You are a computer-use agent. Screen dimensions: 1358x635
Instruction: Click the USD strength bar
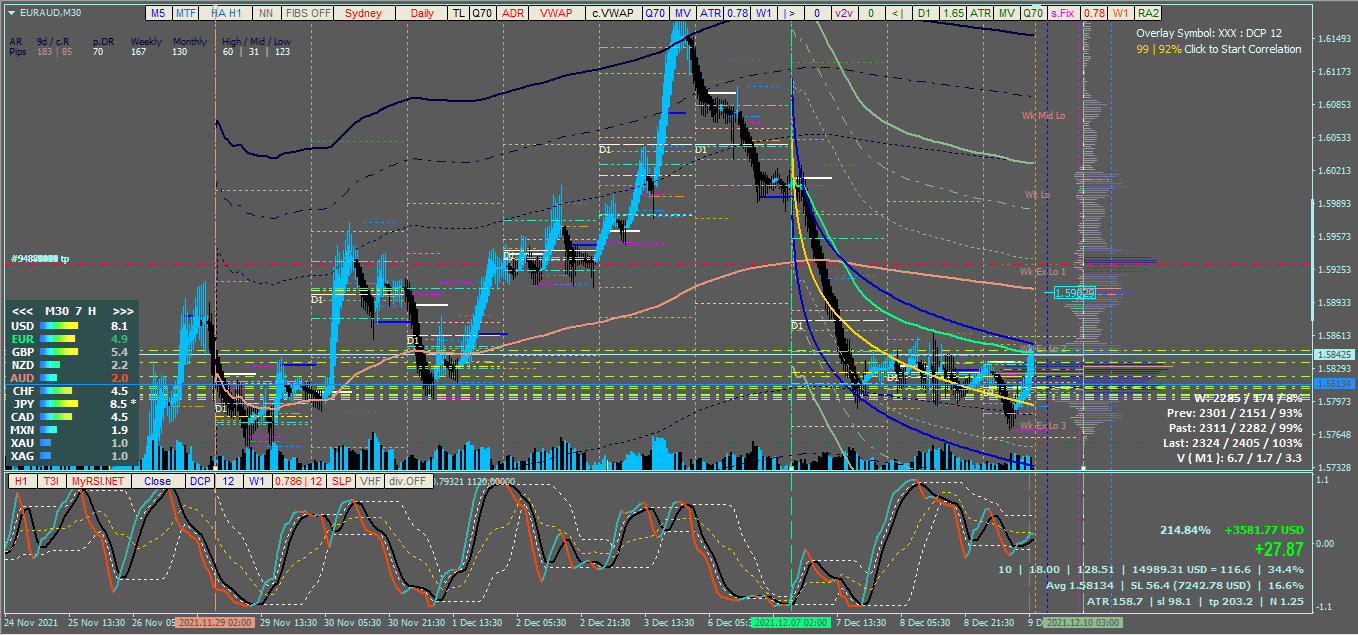pyautogui.click(x=60, y=326)
